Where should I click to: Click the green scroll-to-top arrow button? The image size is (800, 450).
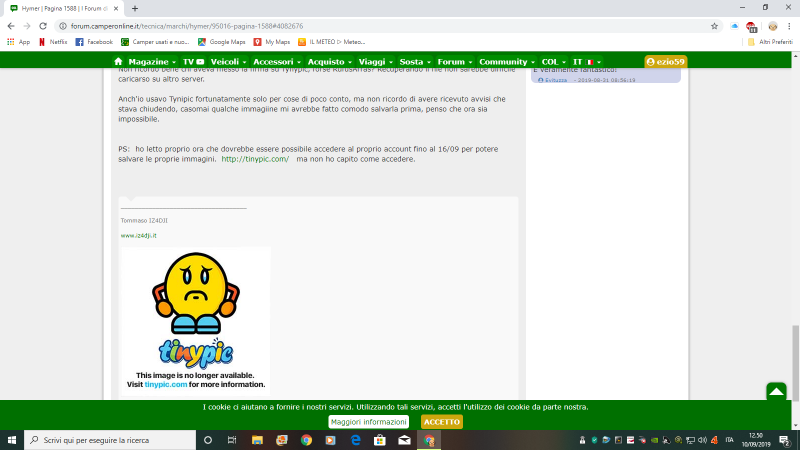[x=776, y=392]
